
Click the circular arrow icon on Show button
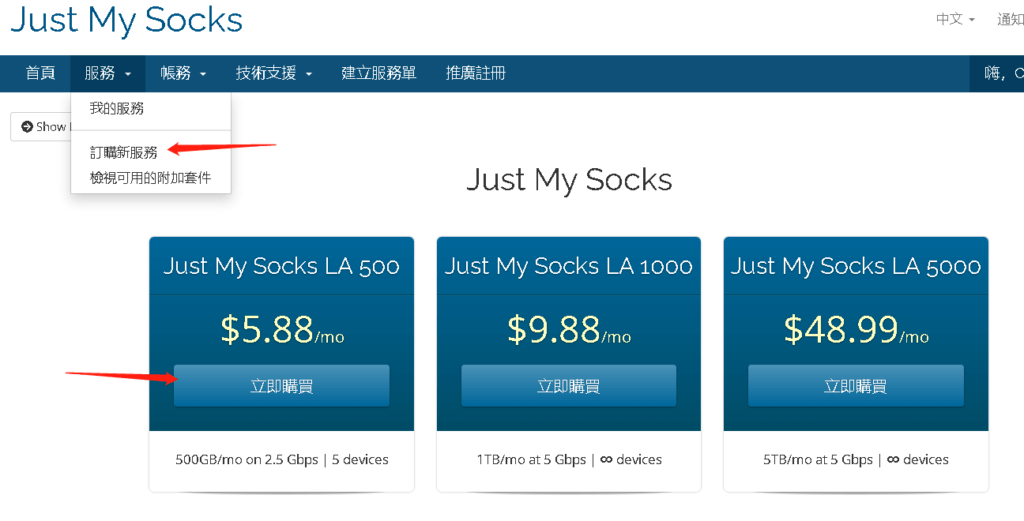(x=27, y=127)
